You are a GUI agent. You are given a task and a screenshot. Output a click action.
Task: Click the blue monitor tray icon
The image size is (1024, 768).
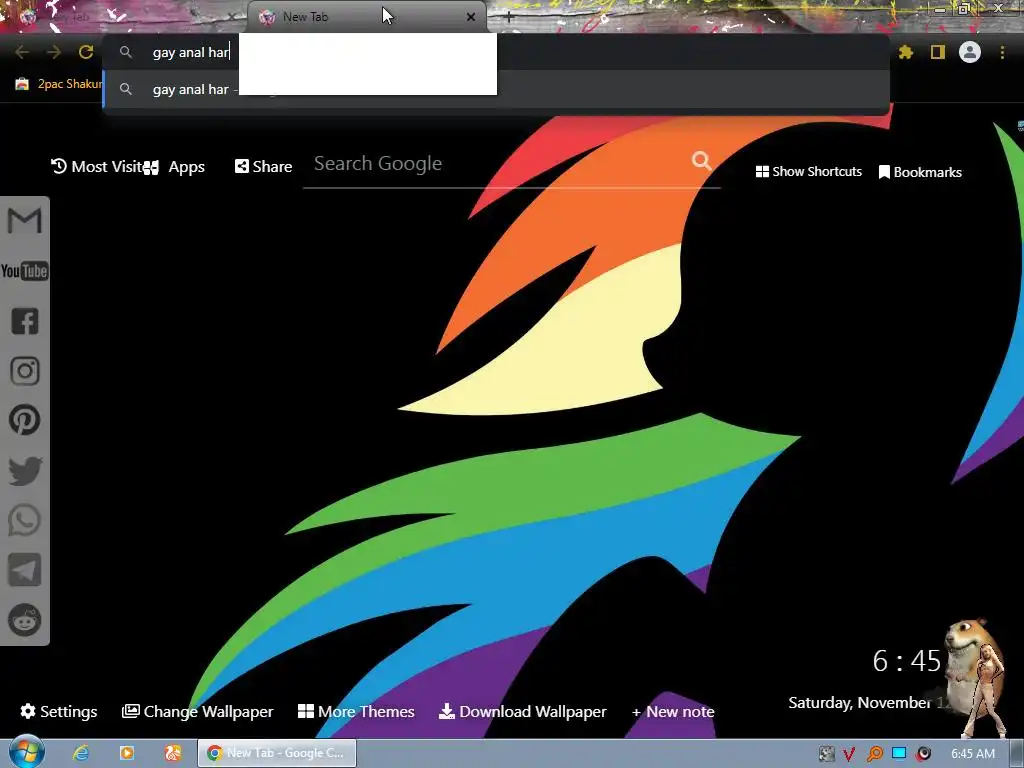(x=899, y=753)
